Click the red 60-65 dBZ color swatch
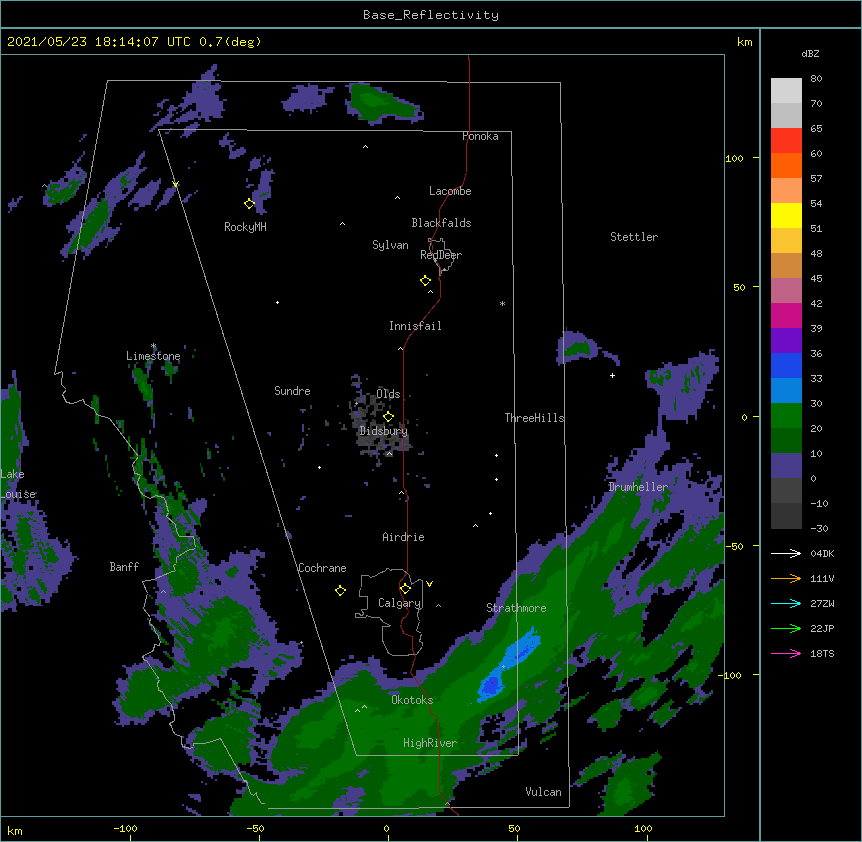Viewport: 862px width, 842px height. coord(786,141)
